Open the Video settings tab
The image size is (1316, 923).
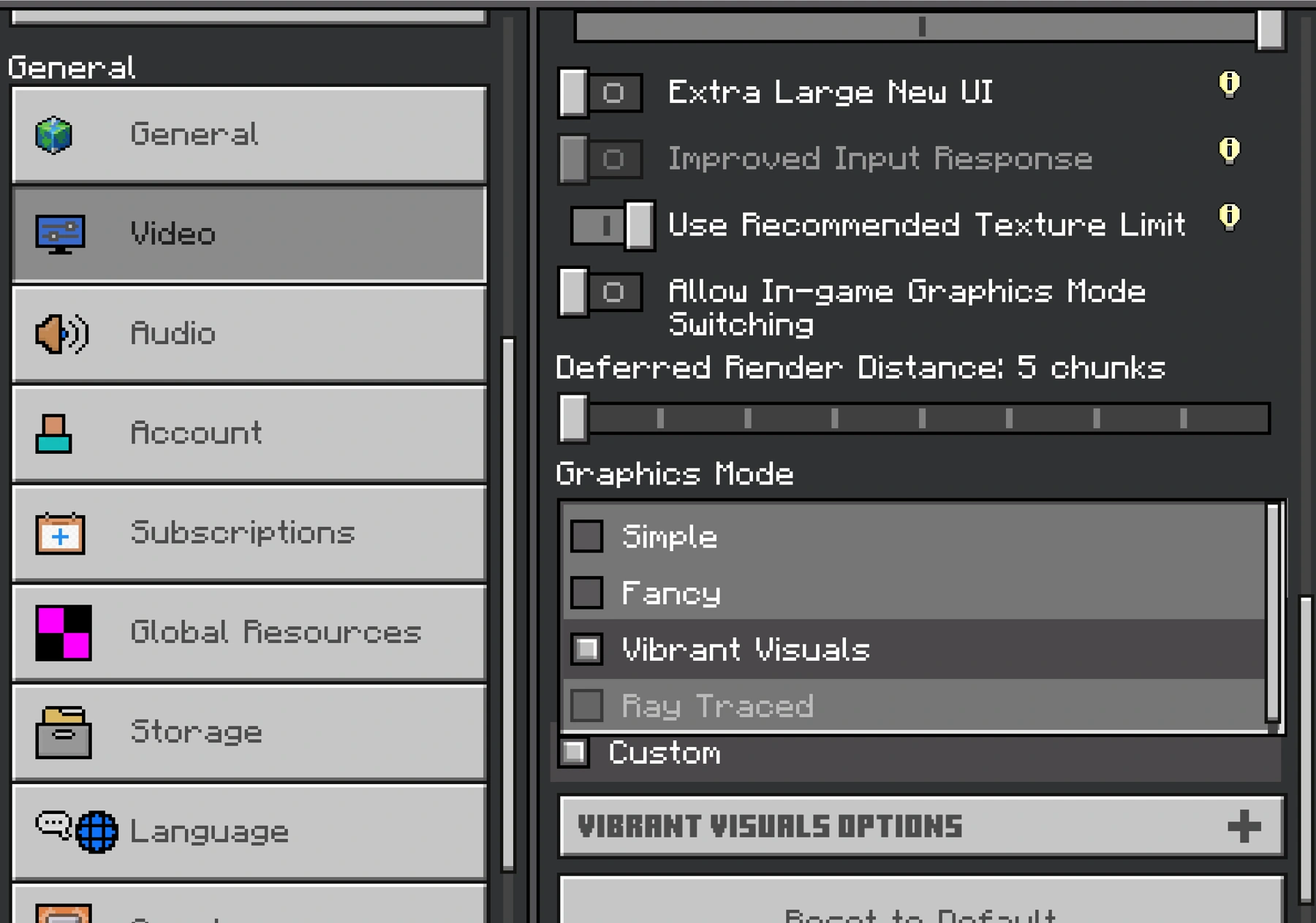(249, 235)
